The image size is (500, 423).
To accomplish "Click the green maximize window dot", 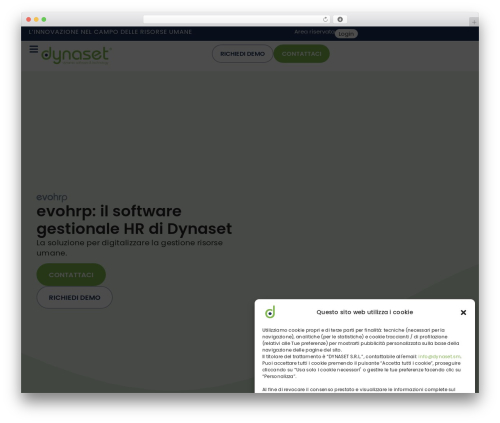I will (x=44, y=19).
